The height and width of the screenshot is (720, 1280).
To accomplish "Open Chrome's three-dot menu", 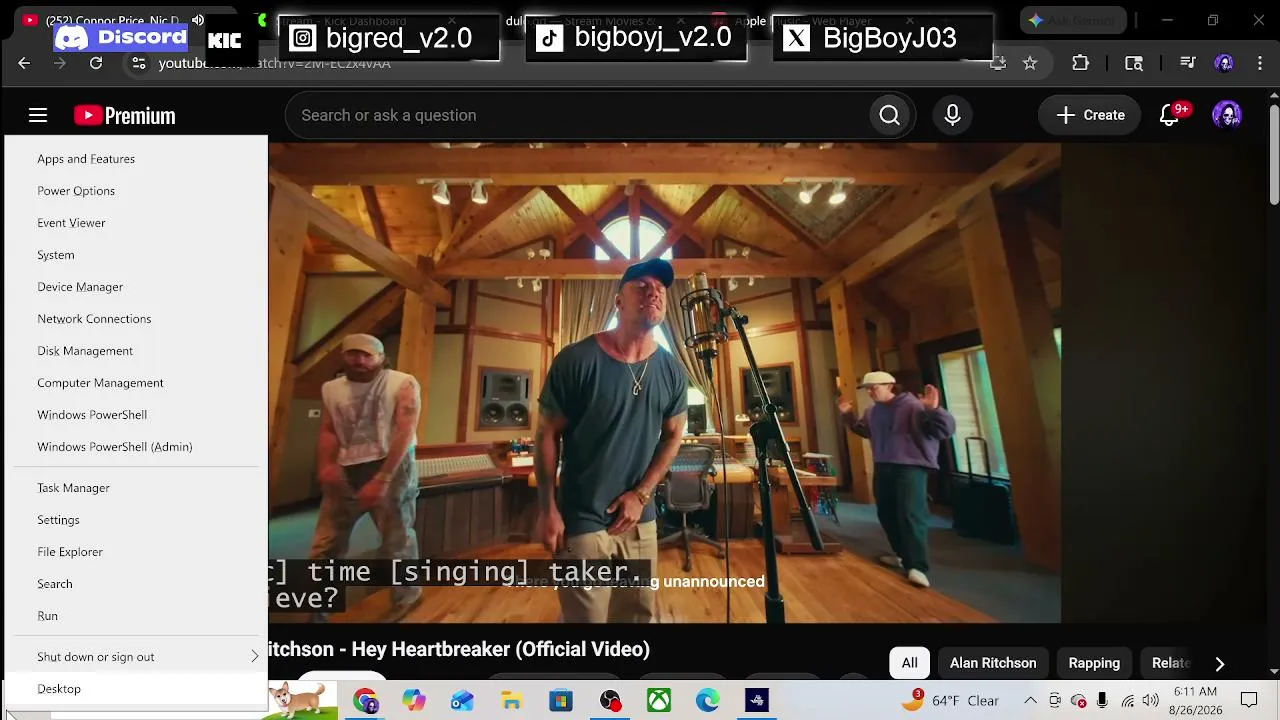I will point(1260,63).
